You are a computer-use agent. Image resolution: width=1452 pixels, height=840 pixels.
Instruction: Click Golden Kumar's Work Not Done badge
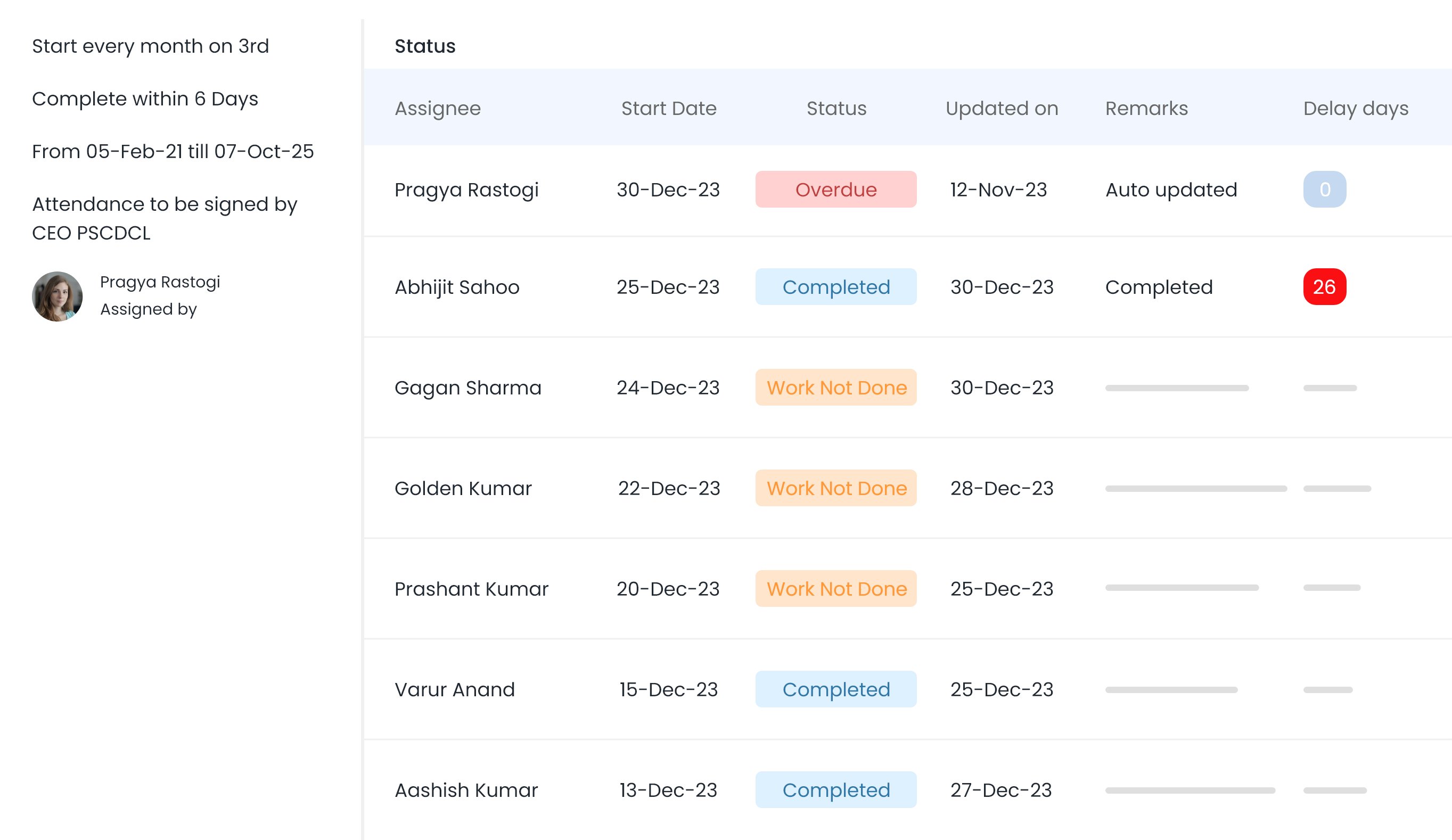click(x=835, y=489)
